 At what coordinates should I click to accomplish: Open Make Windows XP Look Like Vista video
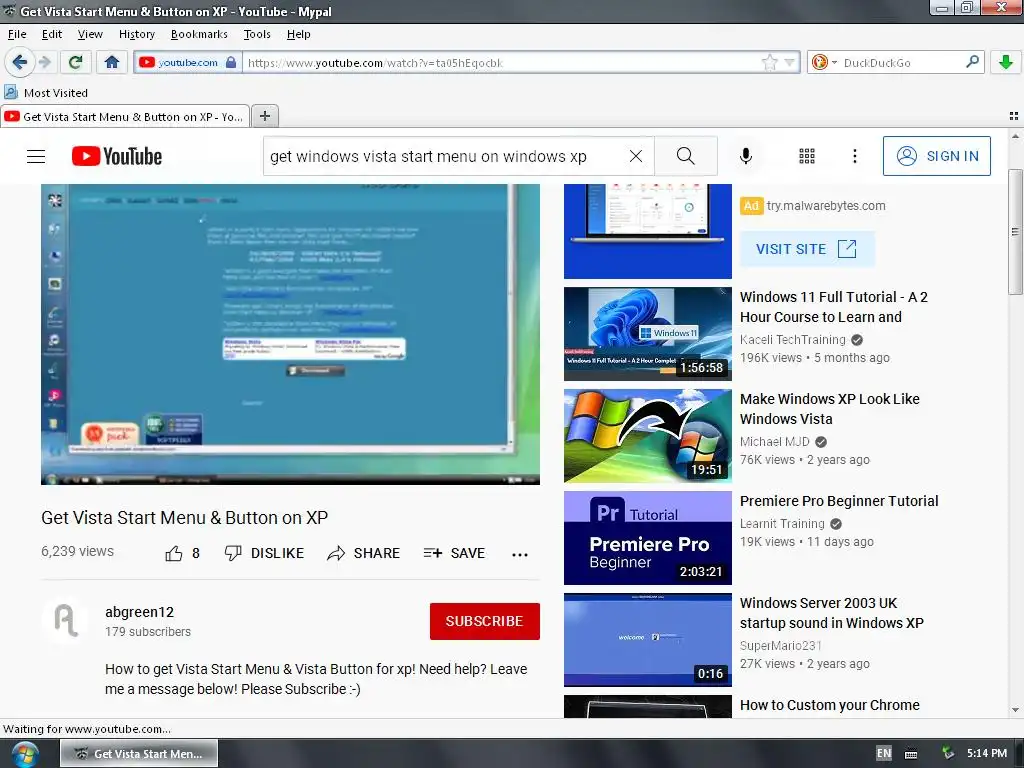coord(829,409)
